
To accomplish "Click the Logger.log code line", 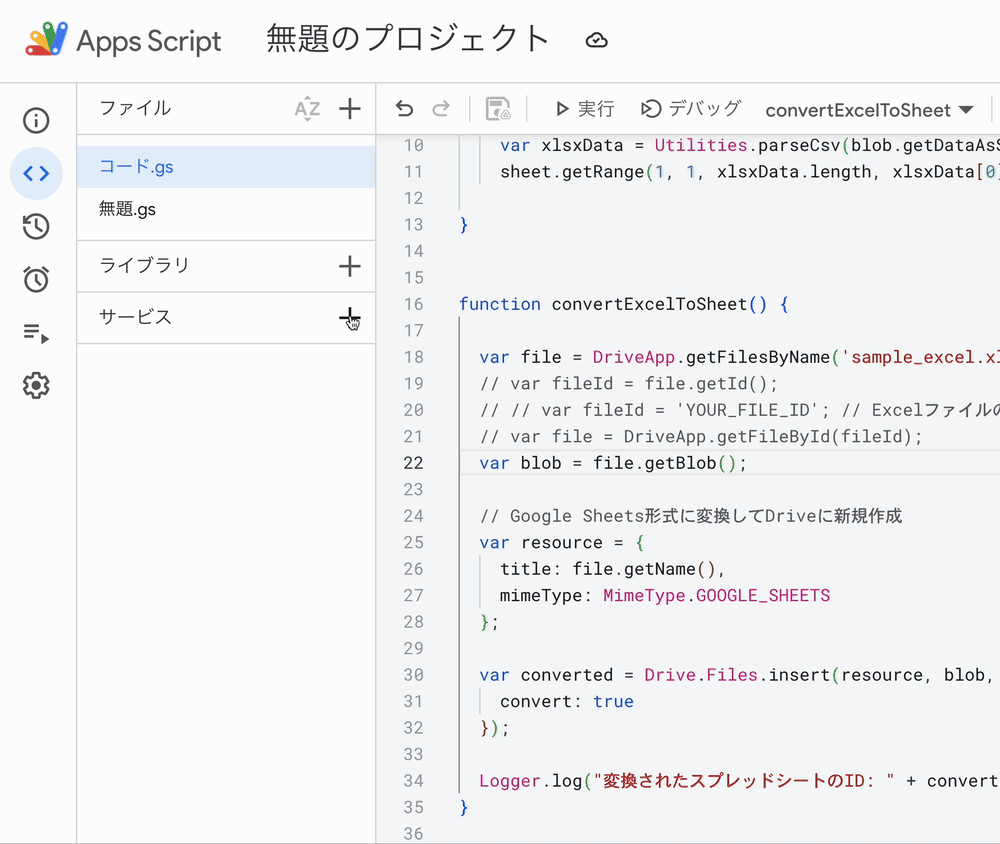I will [x=739, y=781].
